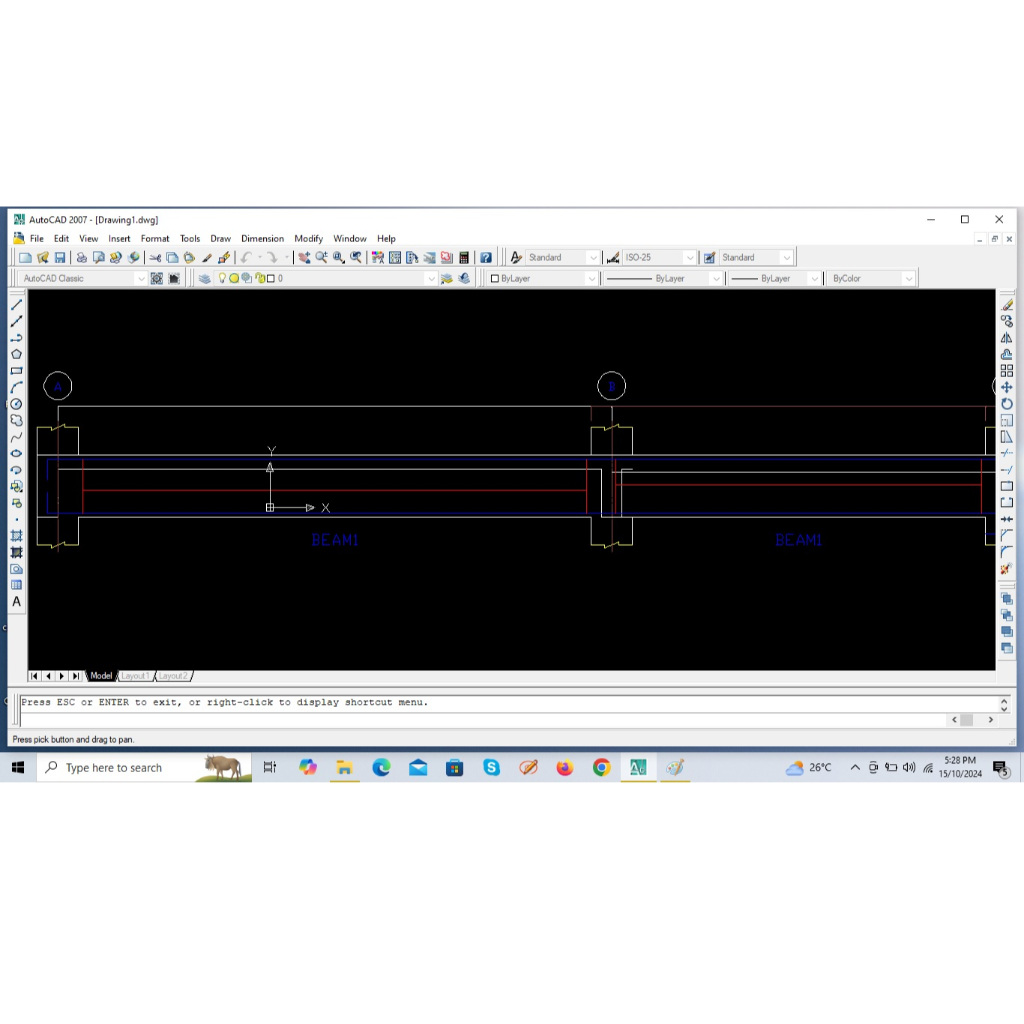Open the ISO-25 dimension style dropdown
This screenshot has width=1024, height=1024.
click(689, 258)
